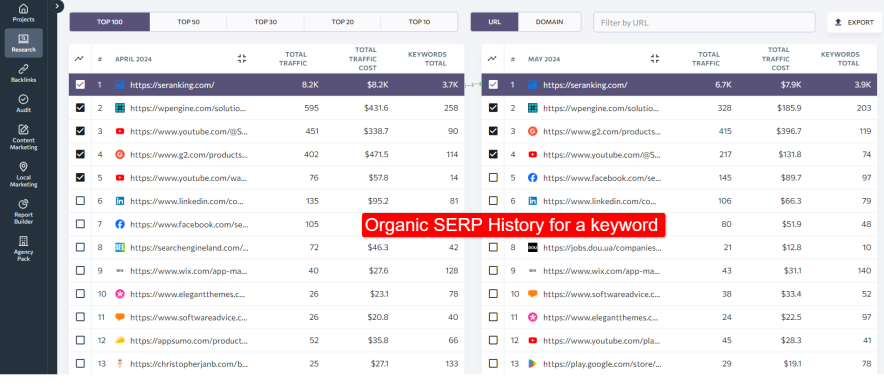
Task: Select the TOP 30 tab
Action: (x=266, y=22)
